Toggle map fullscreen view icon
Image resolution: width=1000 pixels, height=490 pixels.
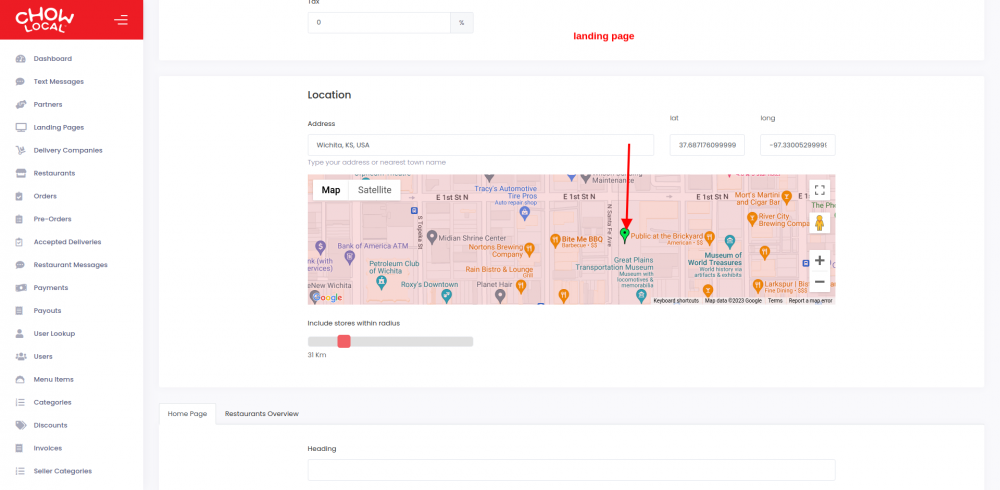(x=820, y=190)
